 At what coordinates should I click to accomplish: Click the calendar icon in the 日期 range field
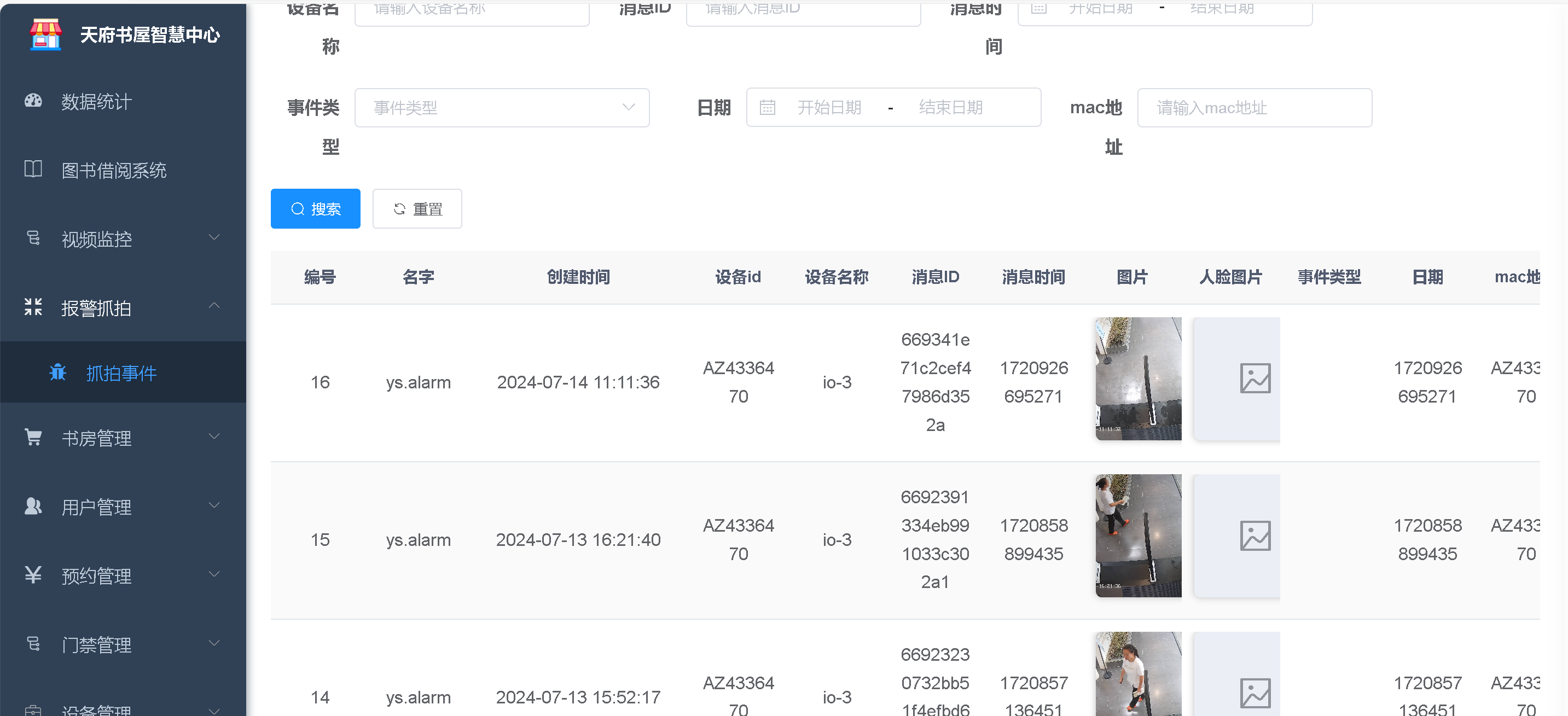[767, 108]
